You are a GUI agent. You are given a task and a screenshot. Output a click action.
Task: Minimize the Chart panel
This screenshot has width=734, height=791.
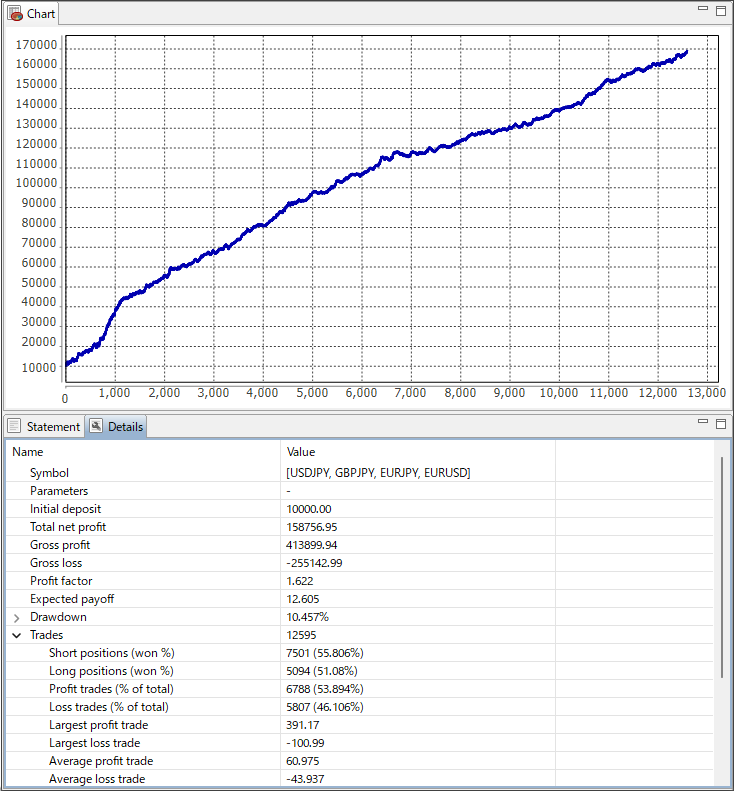pos(703,9)
